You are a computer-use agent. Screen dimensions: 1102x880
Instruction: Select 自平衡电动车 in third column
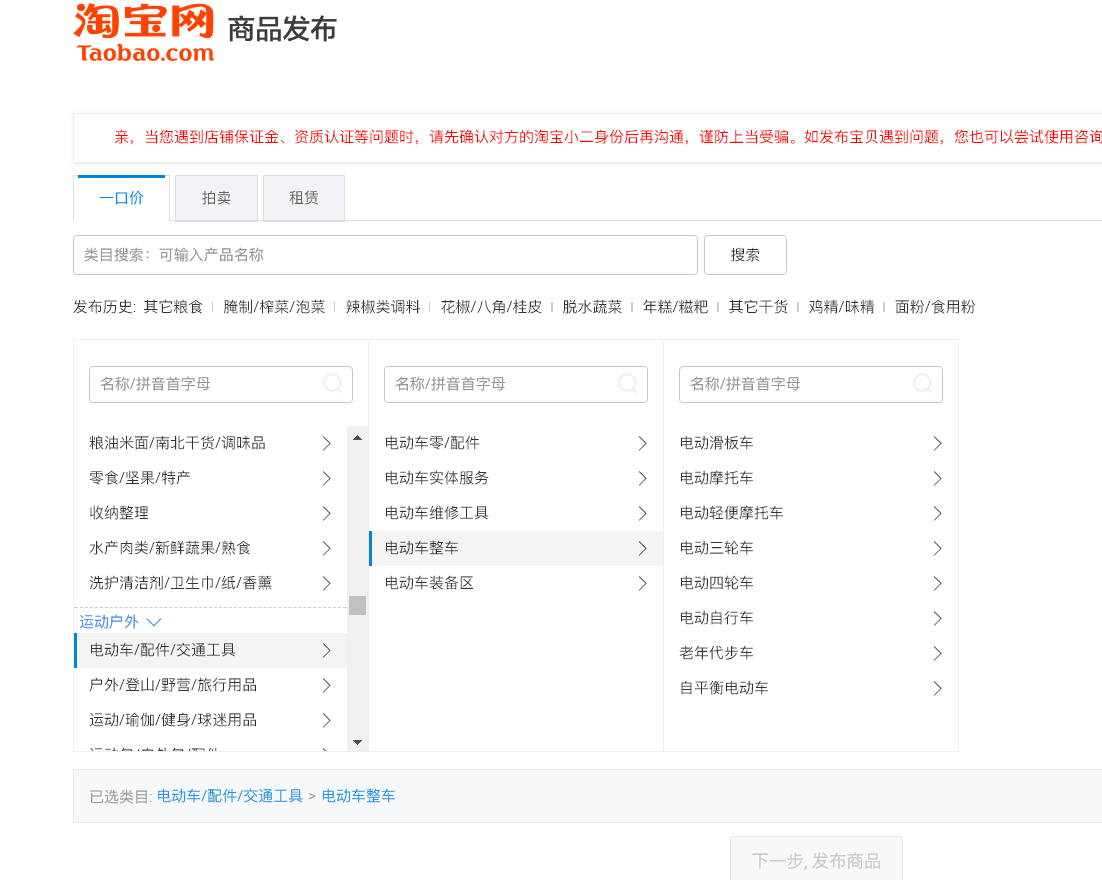tap(811, 688)
